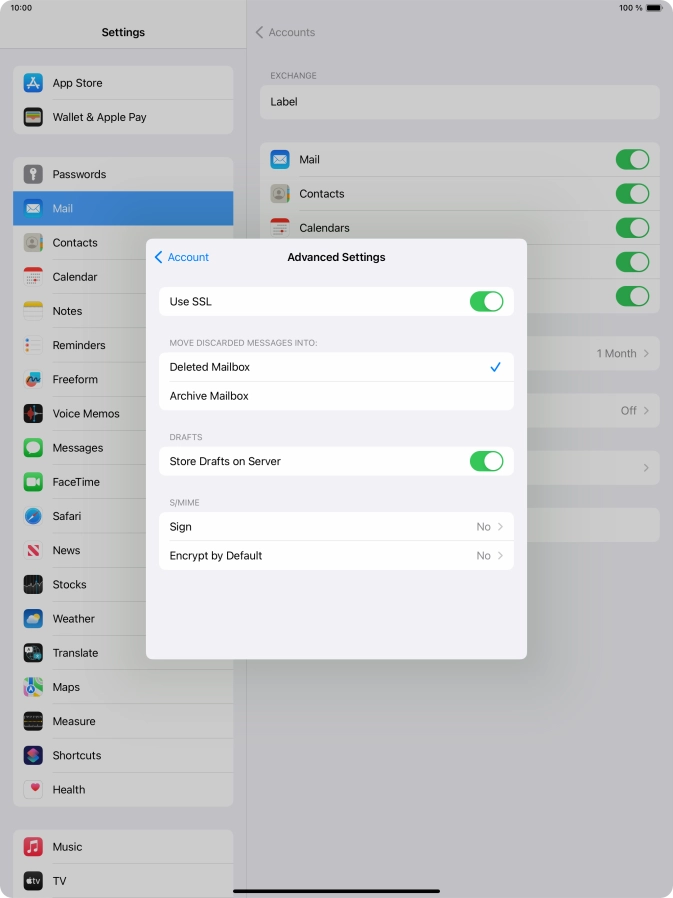This screenshot has height=898, width=673.
Task: Return to Accounts page
Action: [285, 32]
